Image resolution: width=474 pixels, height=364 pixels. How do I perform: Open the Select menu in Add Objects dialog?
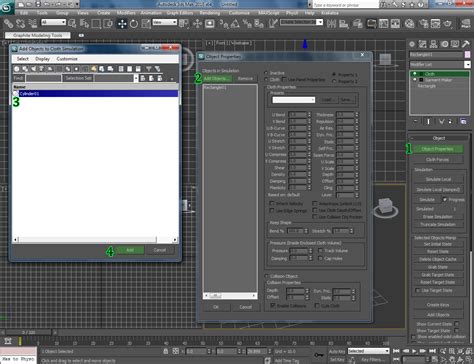pos(23,59)
